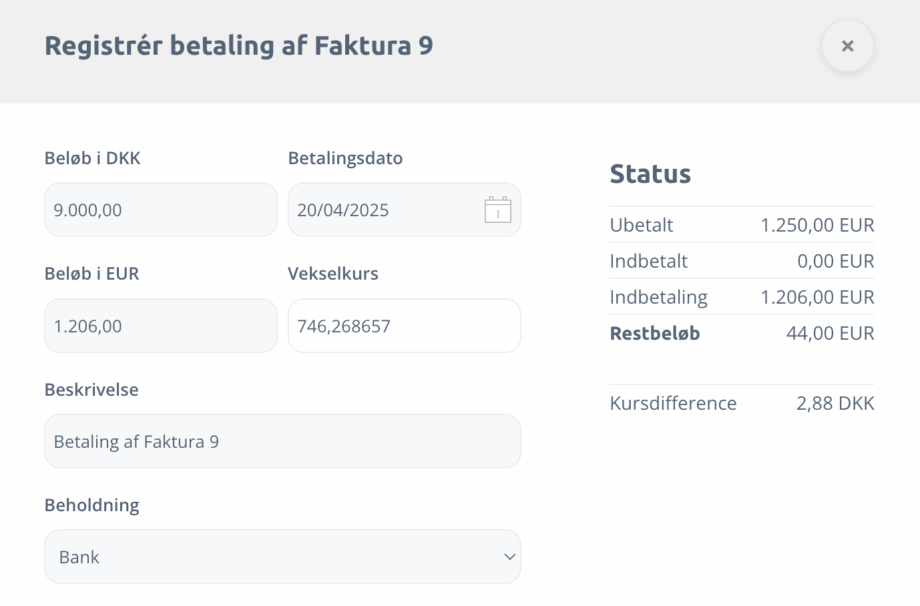The width and height of the screenshot is (920, 606).
Task: Click the dialog title Registrér betaling af Faktura 9
Action: (x=239, y=46)
